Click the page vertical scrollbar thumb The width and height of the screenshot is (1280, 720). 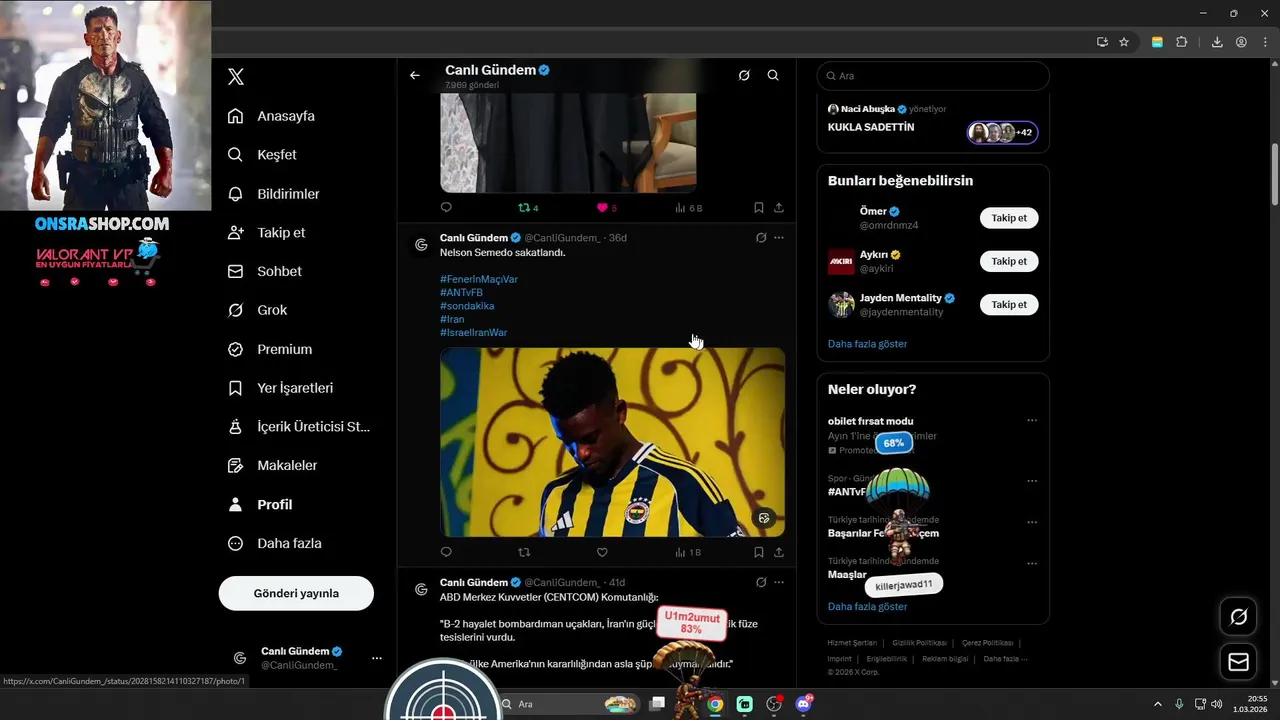(1274, 175)
